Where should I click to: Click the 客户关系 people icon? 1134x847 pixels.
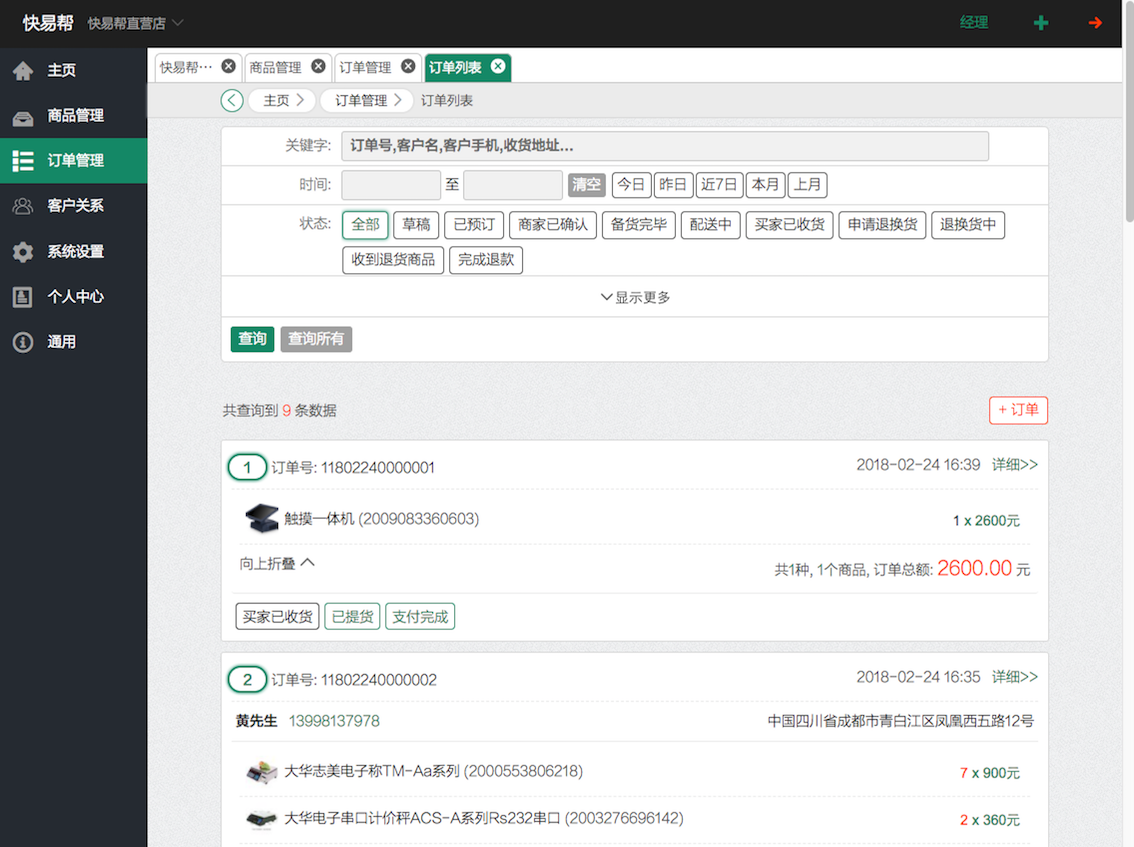point(23,206)
